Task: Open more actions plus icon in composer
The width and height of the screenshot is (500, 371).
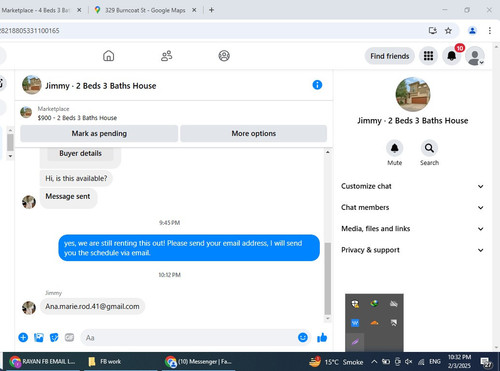Action: coord(23,338)
